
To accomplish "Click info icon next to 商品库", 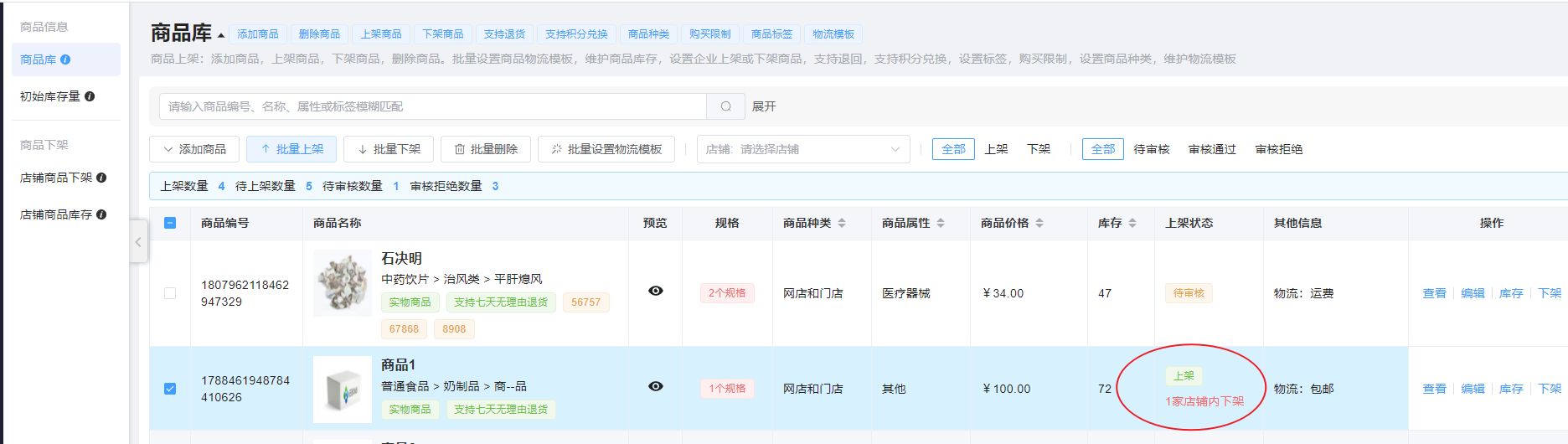I will pyautogui.click(x=65, y=59).
